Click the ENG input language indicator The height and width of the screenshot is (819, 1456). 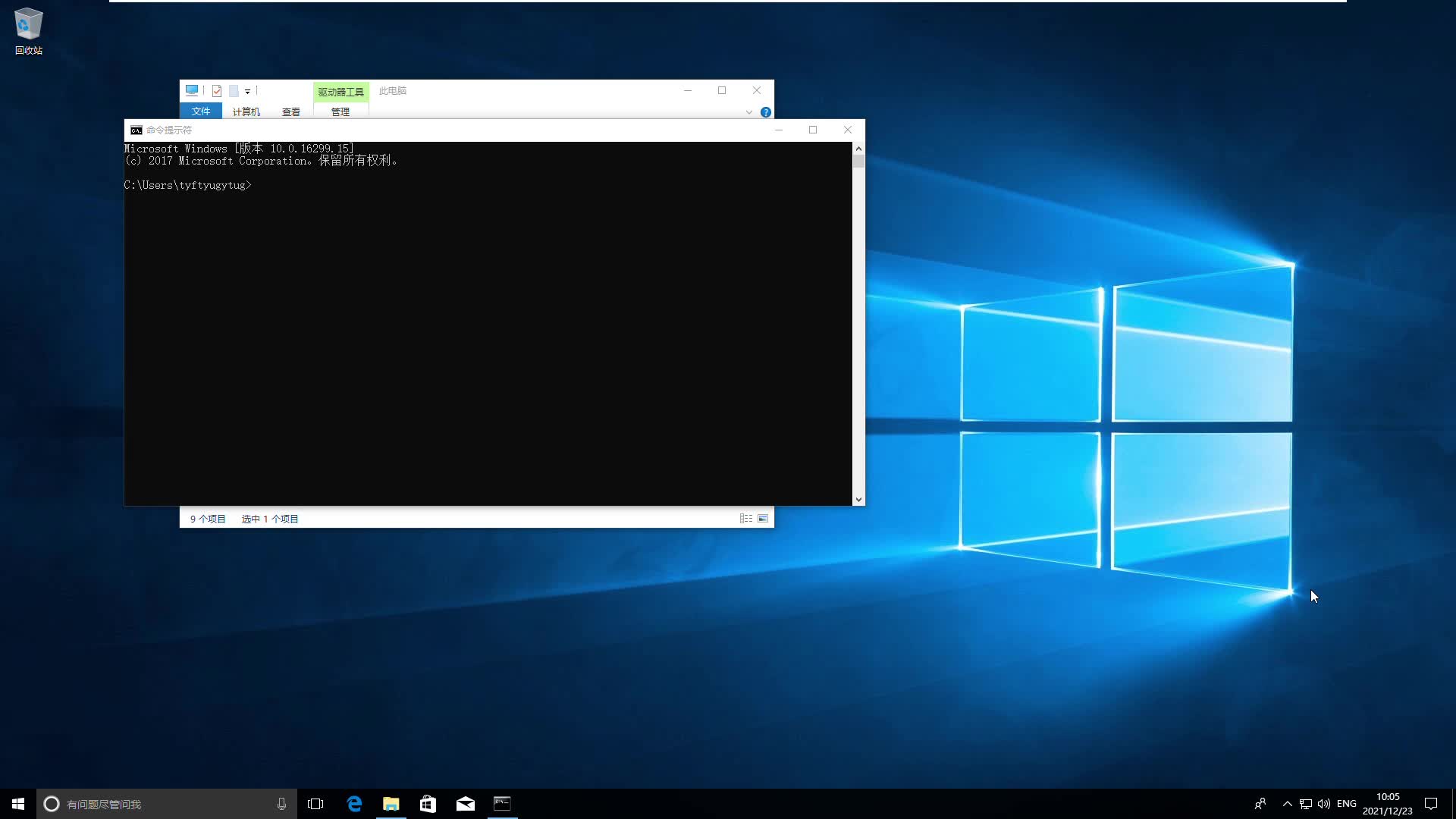pyautogui.click(x=1347, y=804)
